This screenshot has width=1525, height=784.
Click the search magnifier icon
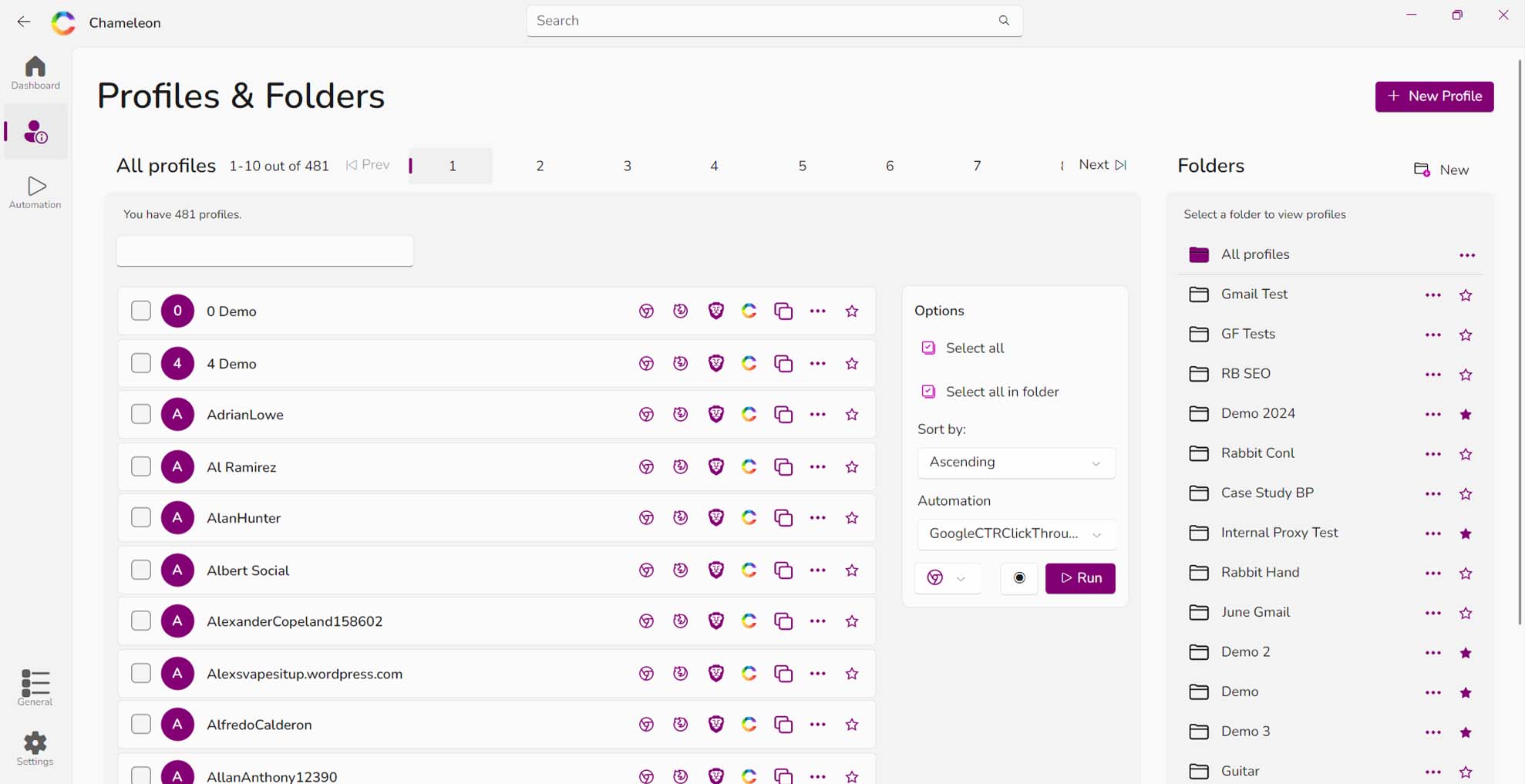tap(1004, 21)
